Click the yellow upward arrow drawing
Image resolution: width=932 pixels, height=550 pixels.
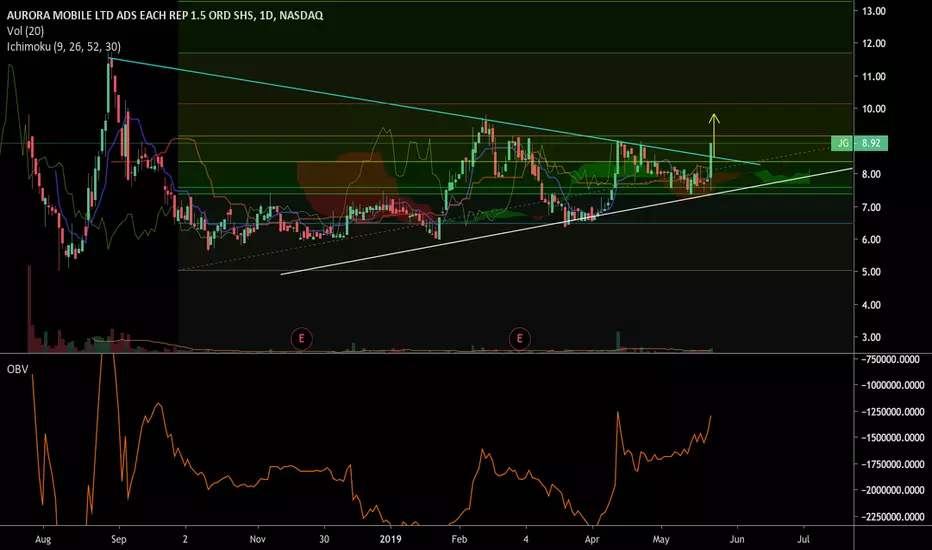(714, 136)
